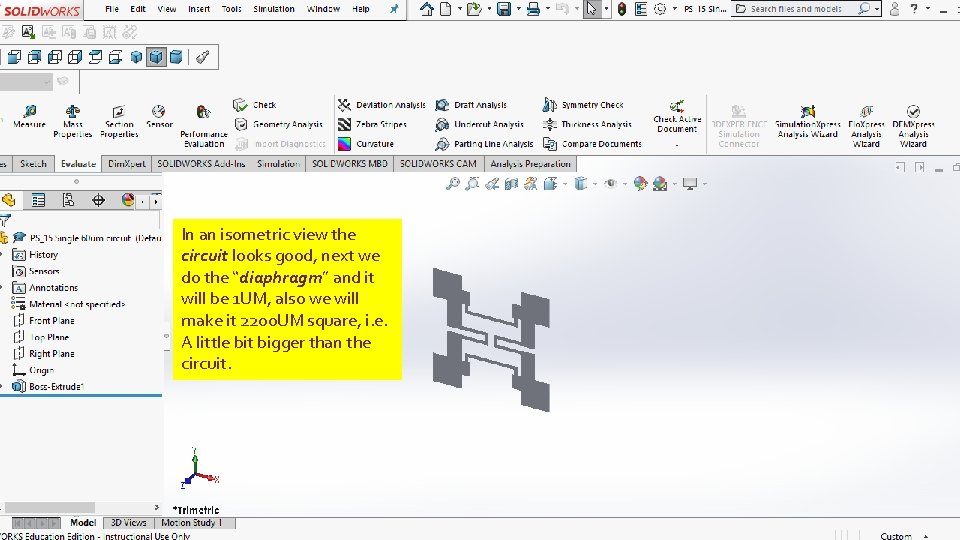Open Motion Study 1 tab
Image resolution: width=960 pixels, height=540 pixels.
[191, 523]
